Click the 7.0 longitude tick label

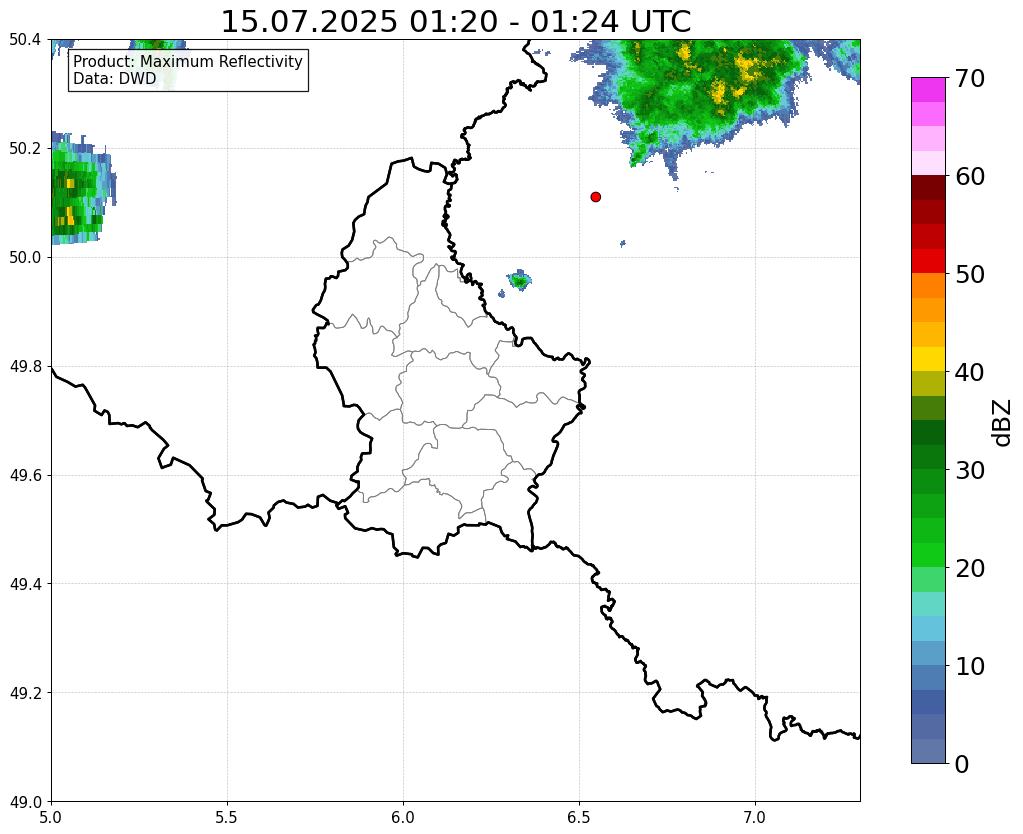(755, 817)
